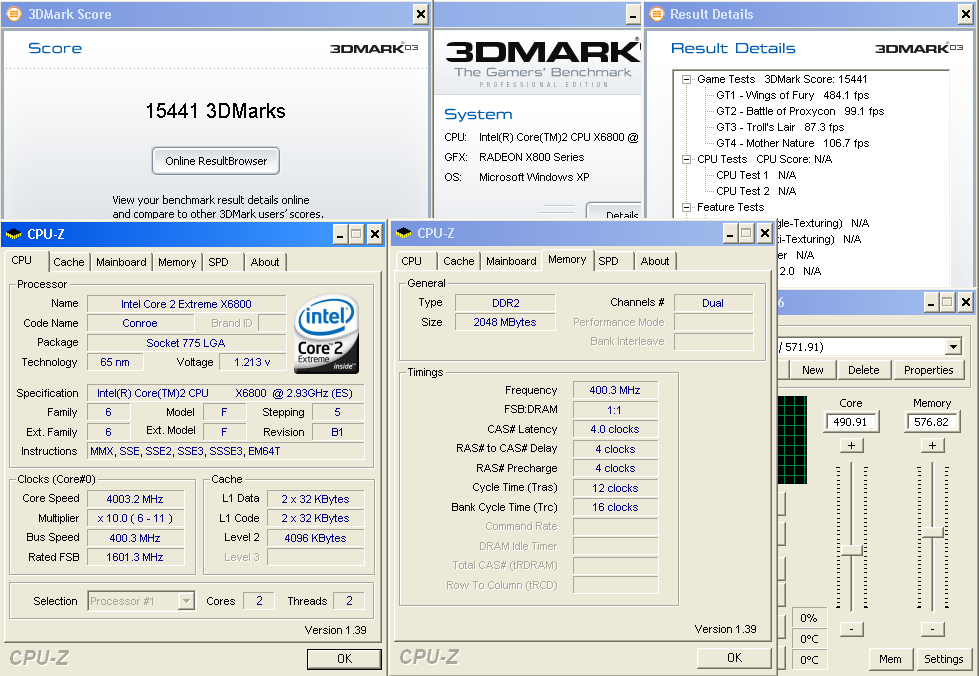Open About tab in Memory CPU-Z window
Viewport: 979px width, 676px height.
tap(655, 261)
